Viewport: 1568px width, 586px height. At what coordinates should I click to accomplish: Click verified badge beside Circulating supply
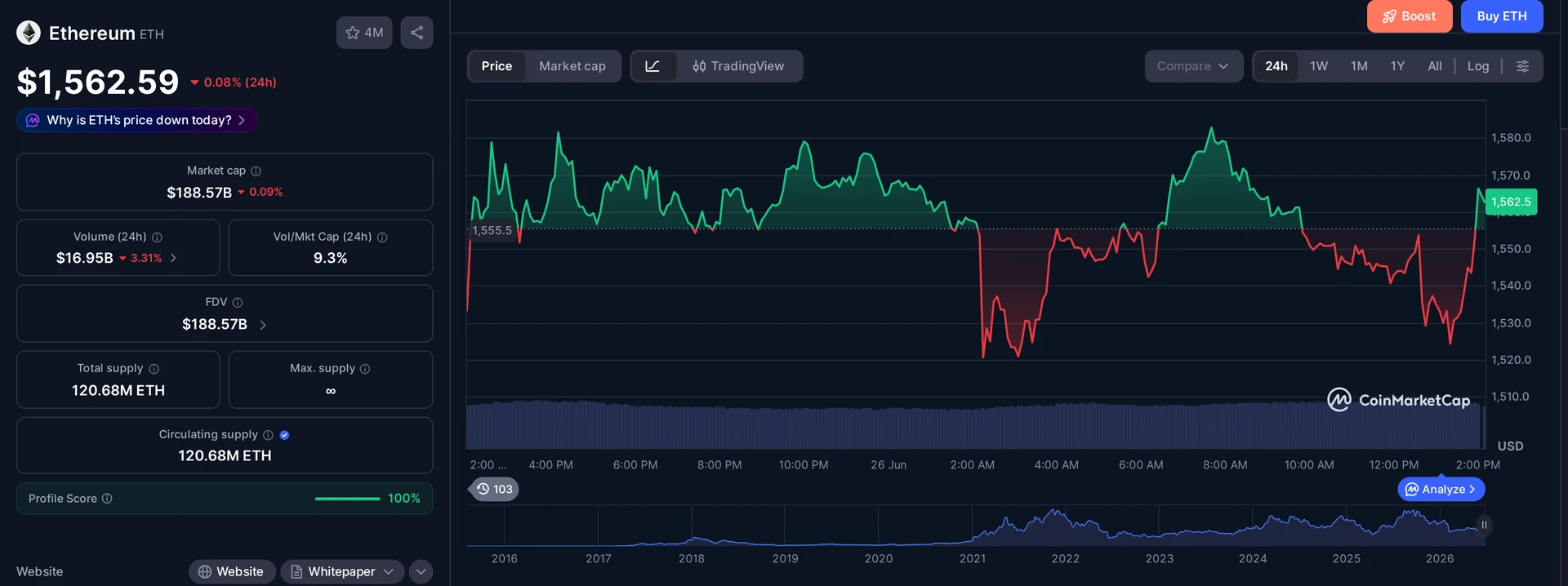coord(284,435)
